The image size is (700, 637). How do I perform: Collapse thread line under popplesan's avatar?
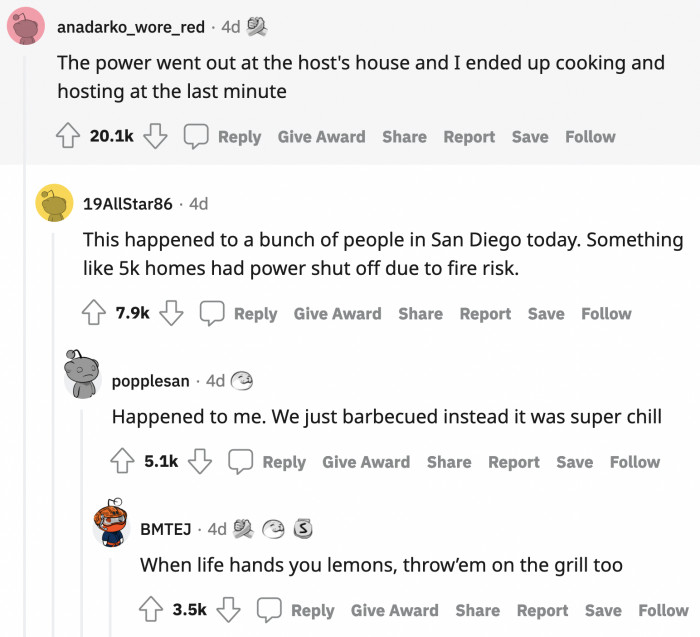click(x=82, y=520)
